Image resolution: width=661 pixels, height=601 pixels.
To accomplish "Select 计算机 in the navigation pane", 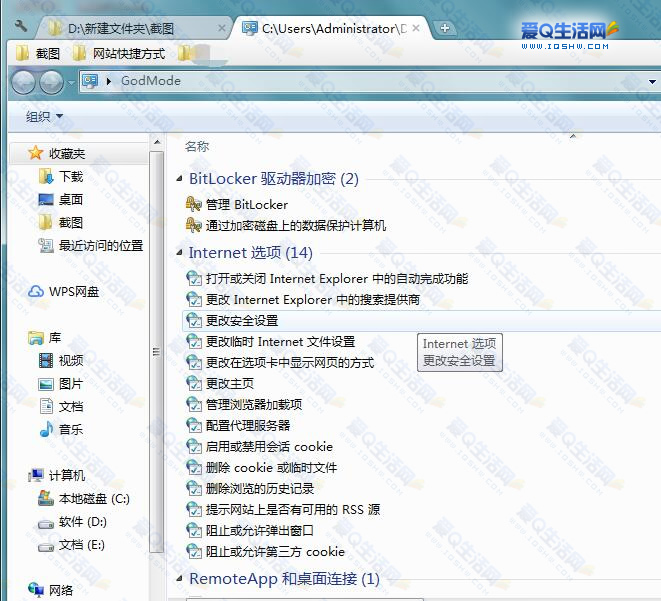I will 56,475.
